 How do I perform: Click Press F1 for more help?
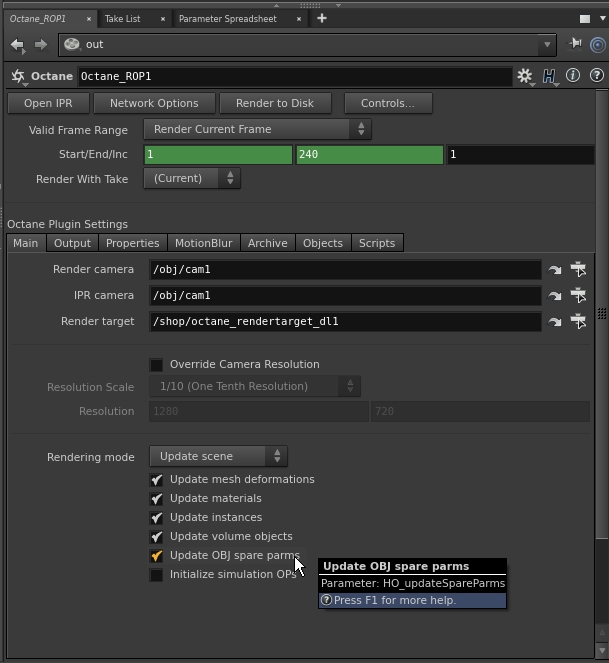412,600
